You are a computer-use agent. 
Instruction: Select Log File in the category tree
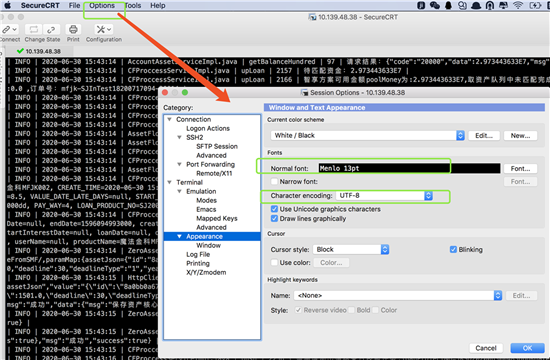pyautogui.click(x=198, y=254)
